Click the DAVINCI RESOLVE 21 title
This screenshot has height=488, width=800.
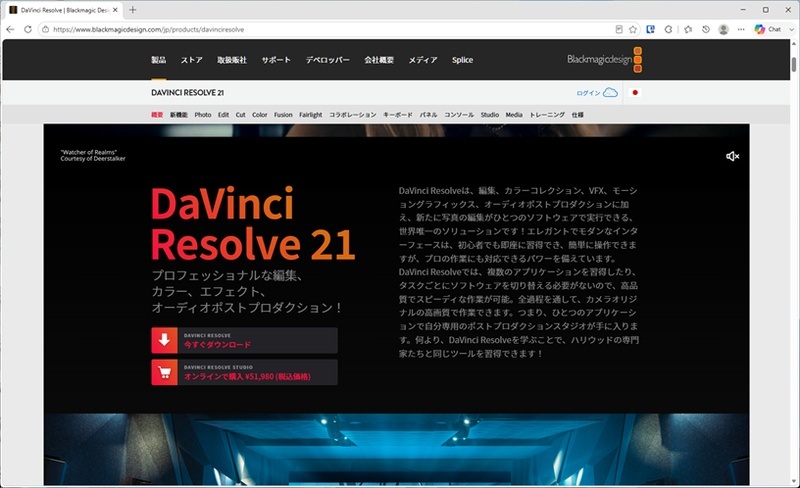pos(187,92)
